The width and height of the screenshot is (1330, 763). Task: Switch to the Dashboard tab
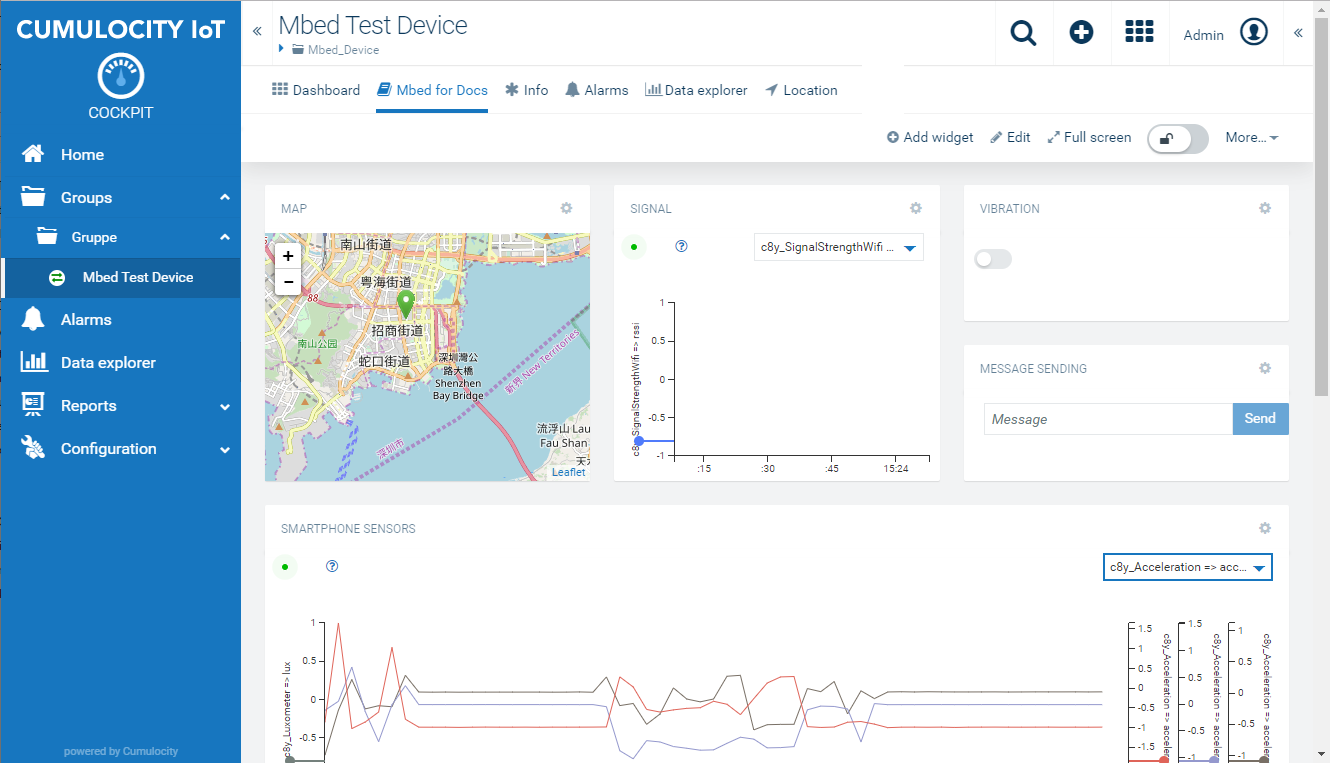[316, 90]
